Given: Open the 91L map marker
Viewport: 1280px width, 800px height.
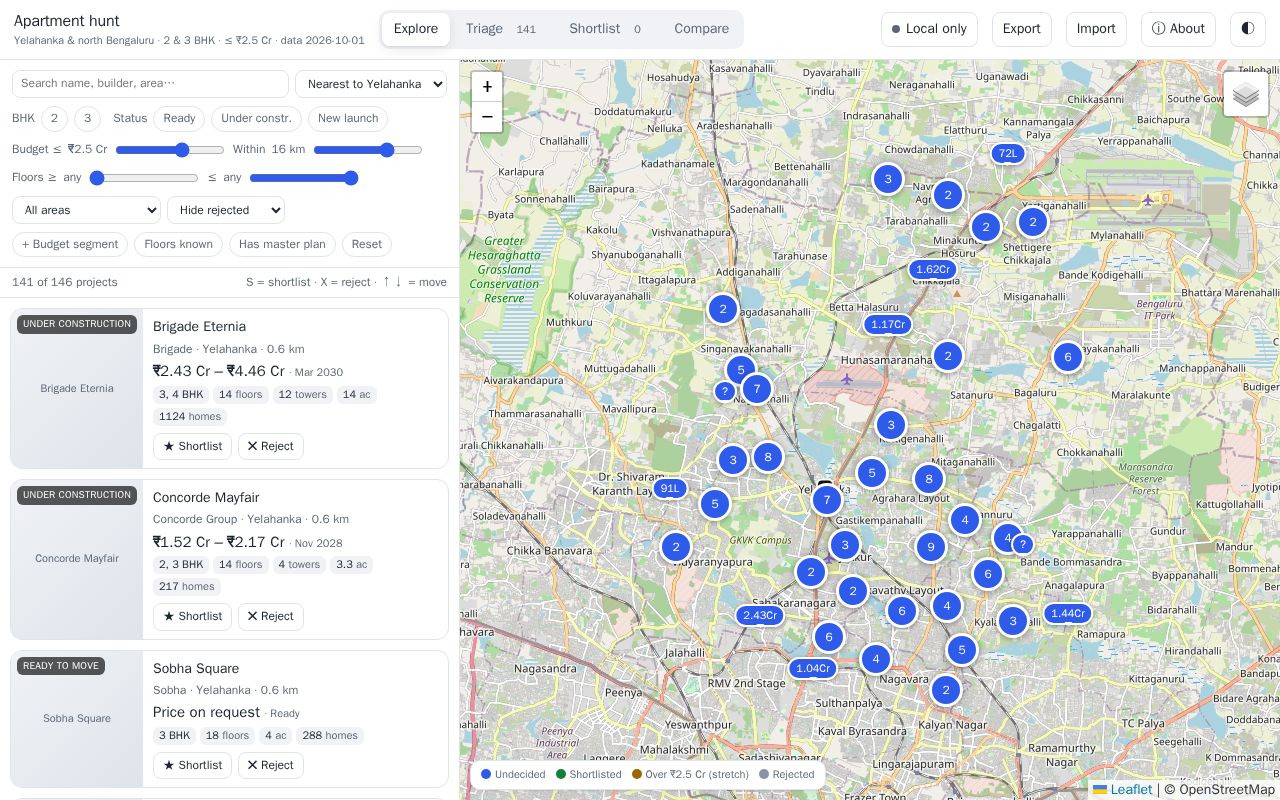Looking at the screenshot, I should pyautogui.click(x=670, y=489).
